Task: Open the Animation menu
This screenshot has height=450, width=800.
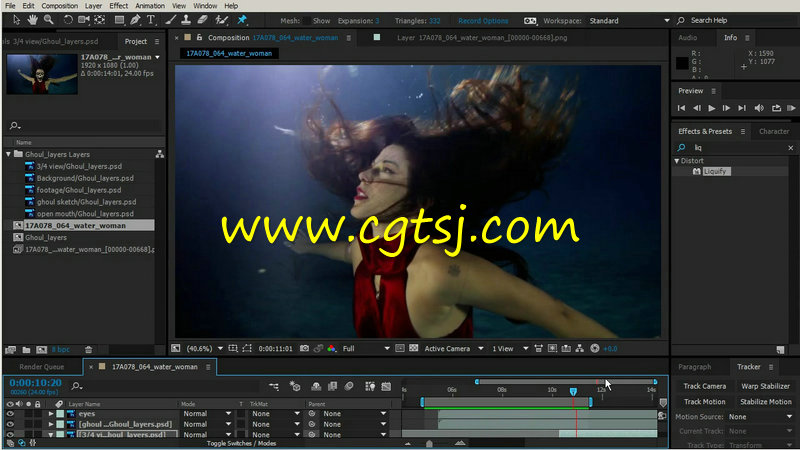Action: click(149, 6)
